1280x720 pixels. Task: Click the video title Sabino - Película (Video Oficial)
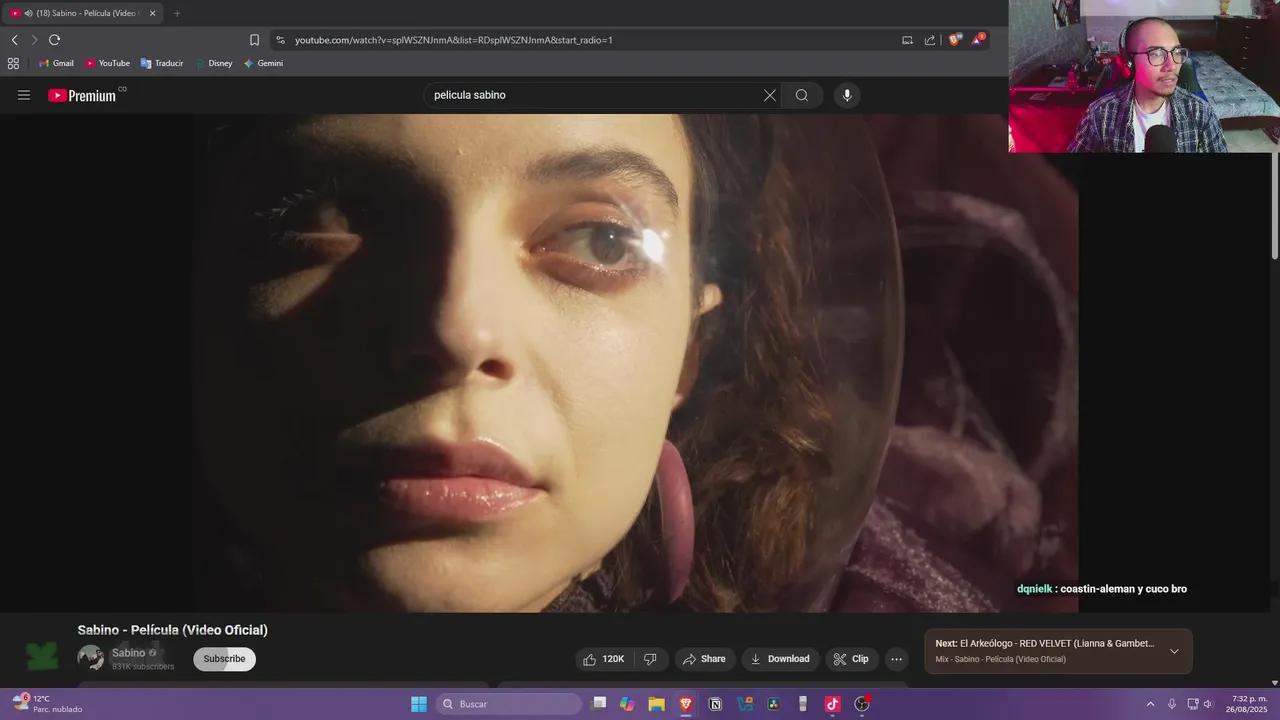173,630
